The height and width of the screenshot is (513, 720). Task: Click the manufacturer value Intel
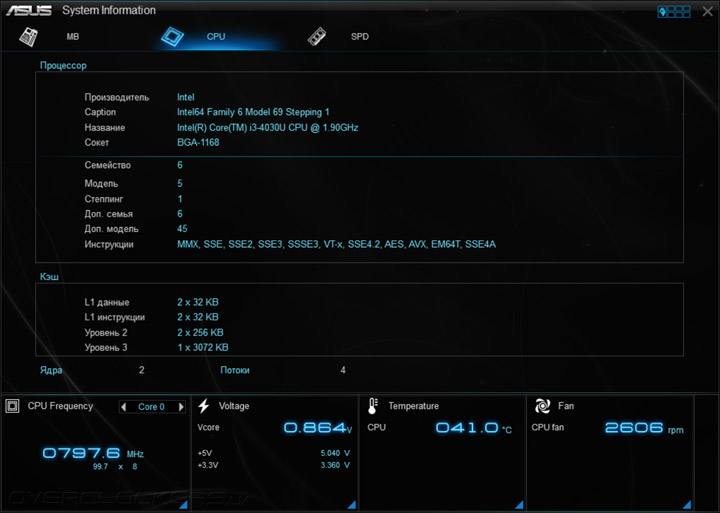[x=186, y=97]
